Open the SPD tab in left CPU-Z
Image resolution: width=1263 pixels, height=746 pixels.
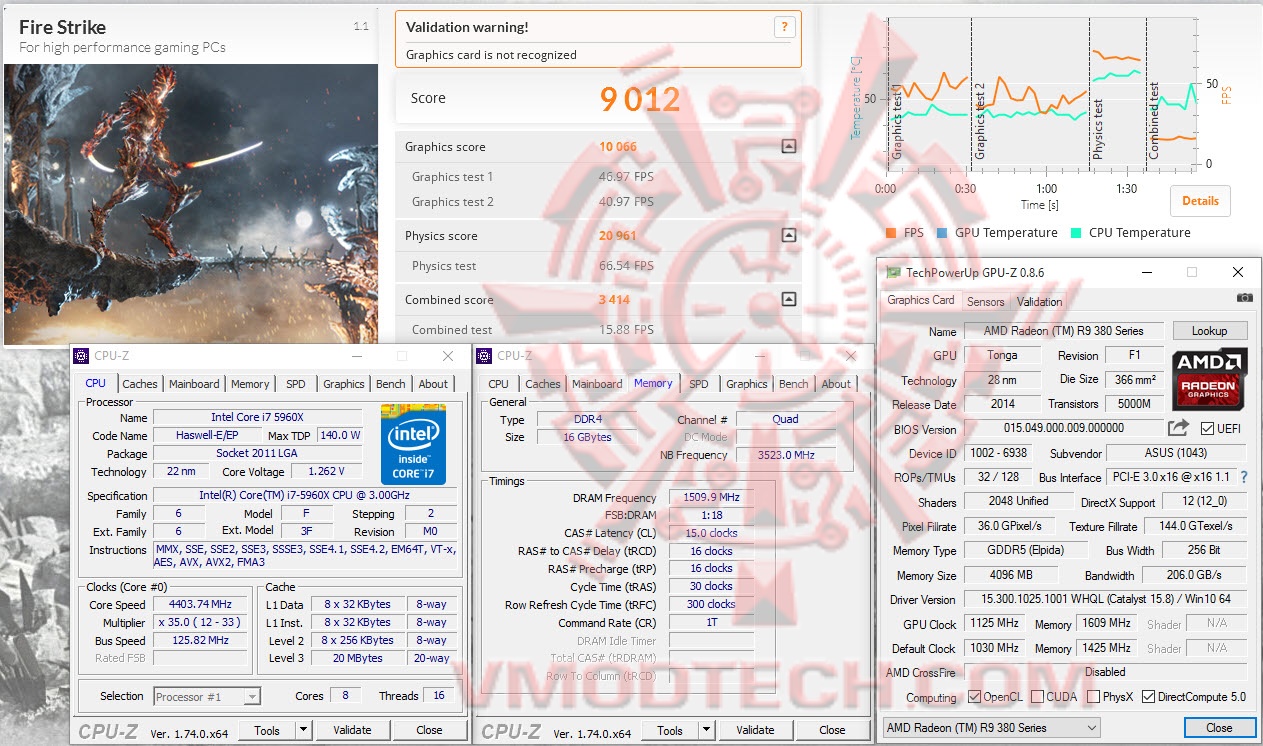click(x=296, y=384)
